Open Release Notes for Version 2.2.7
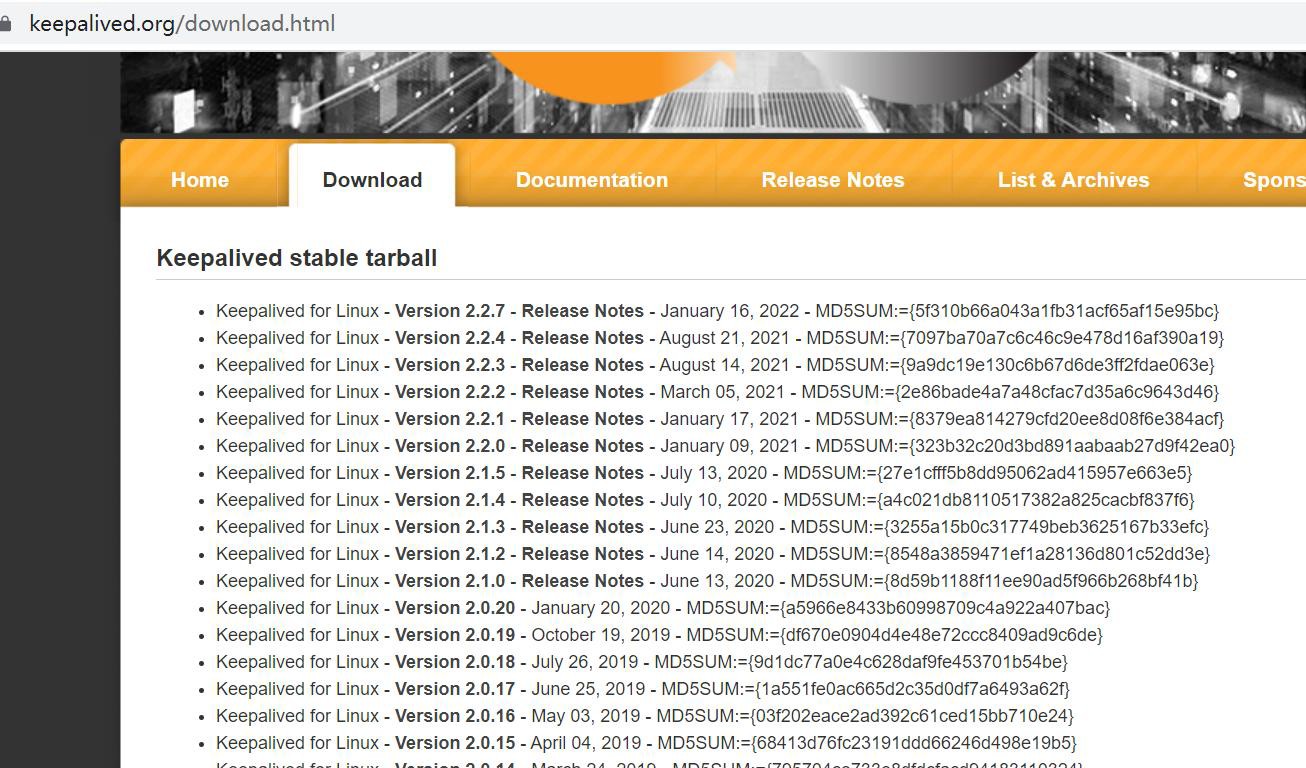 pos(582,311)
